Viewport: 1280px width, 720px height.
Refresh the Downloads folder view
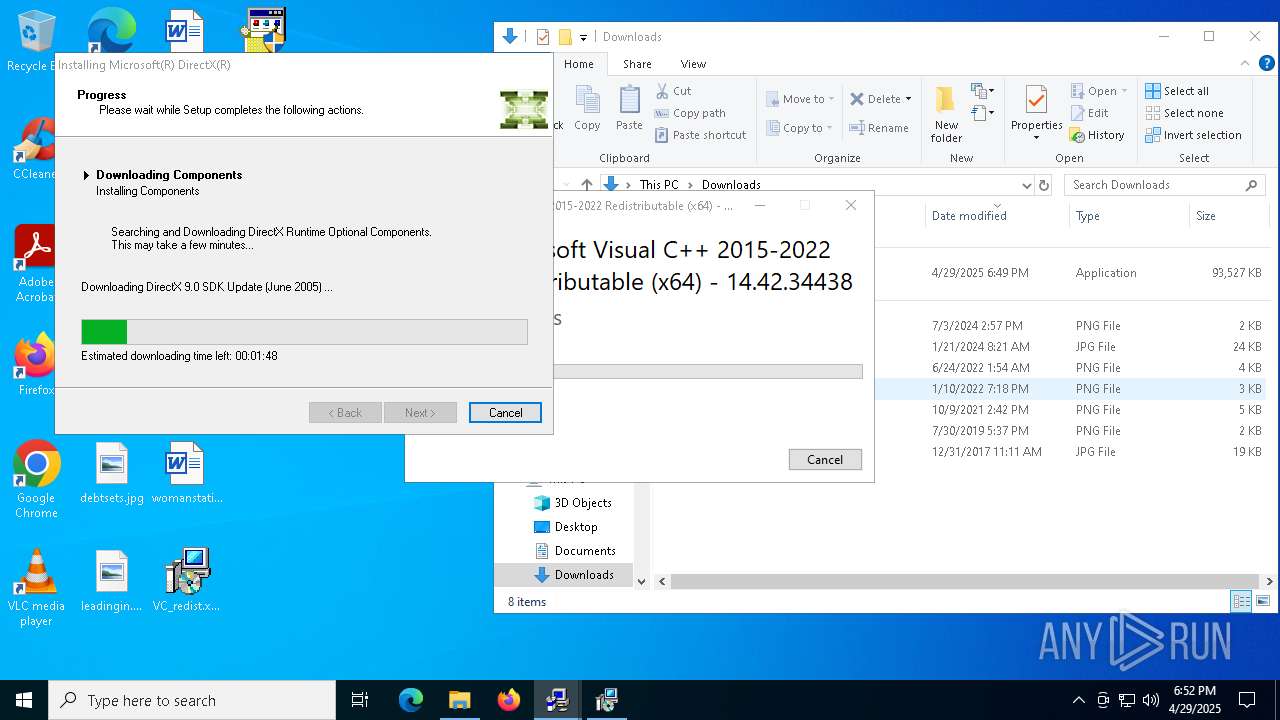(1044, 185)
